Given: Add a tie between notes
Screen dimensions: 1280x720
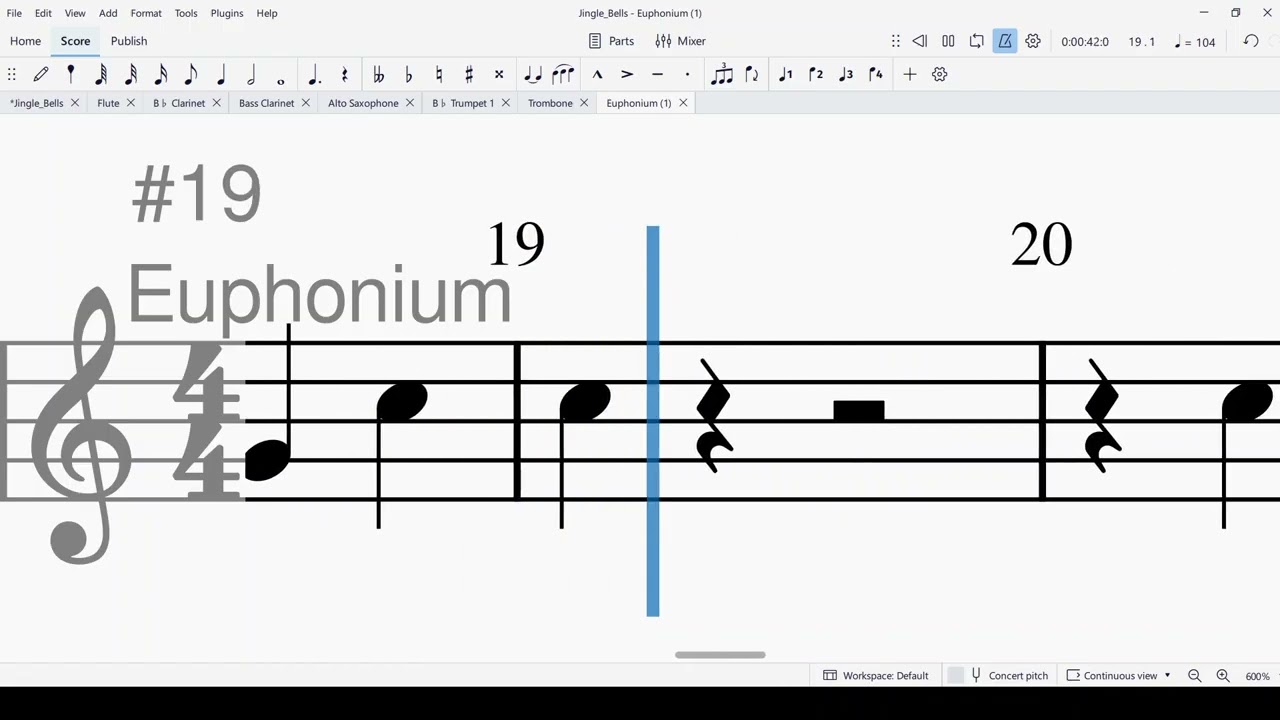Looking at the screenshot, I should 532,74.
